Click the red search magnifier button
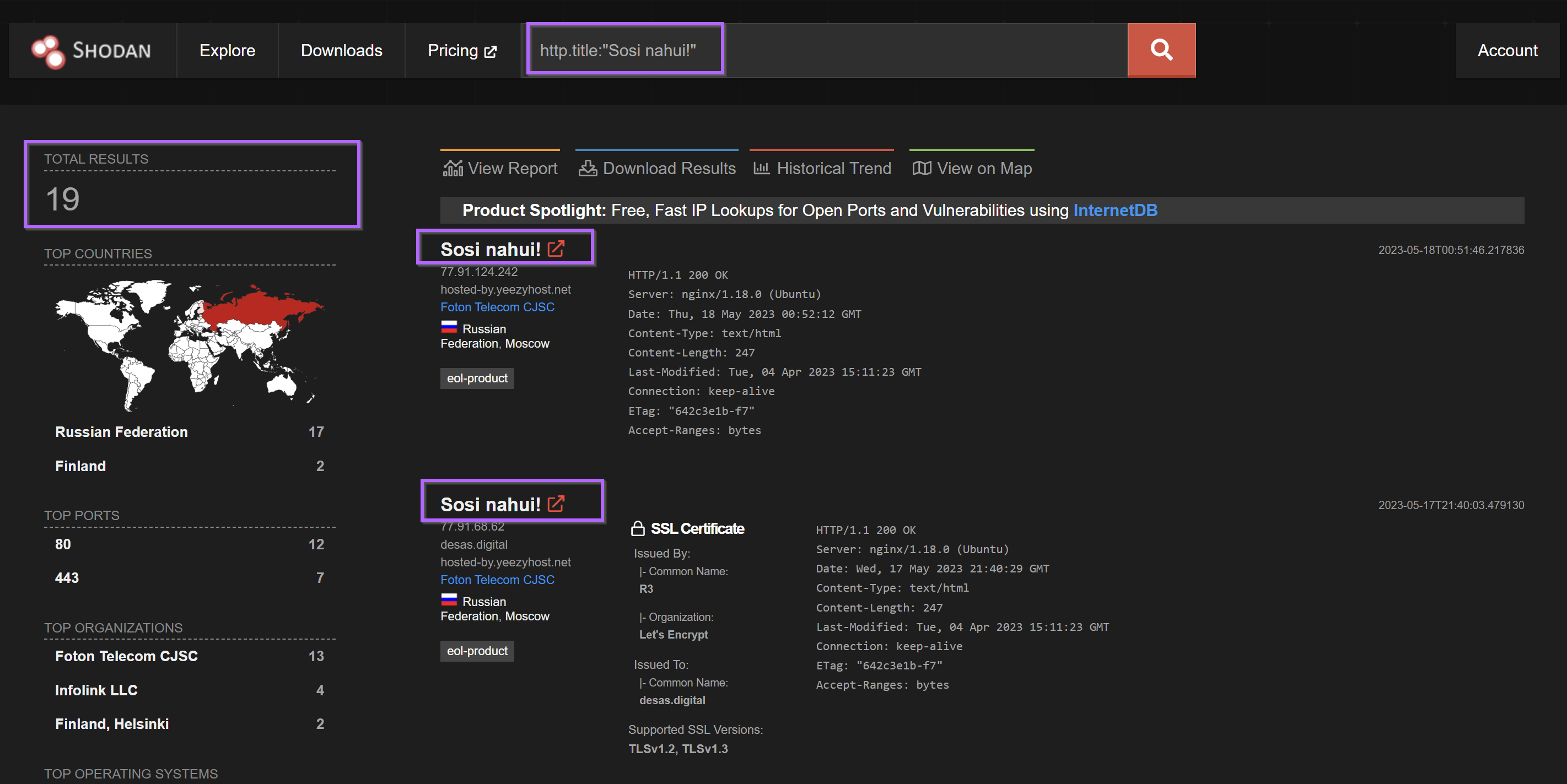This screenshot has height=784, width=1567. coord(1161,51)
